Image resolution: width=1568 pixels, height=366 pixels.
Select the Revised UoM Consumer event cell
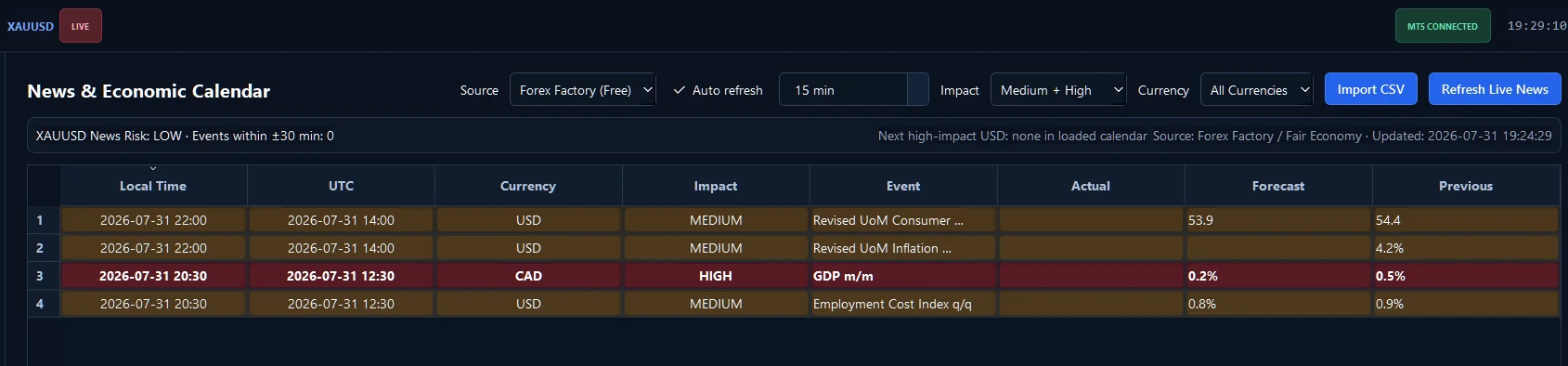click(903, 220)
